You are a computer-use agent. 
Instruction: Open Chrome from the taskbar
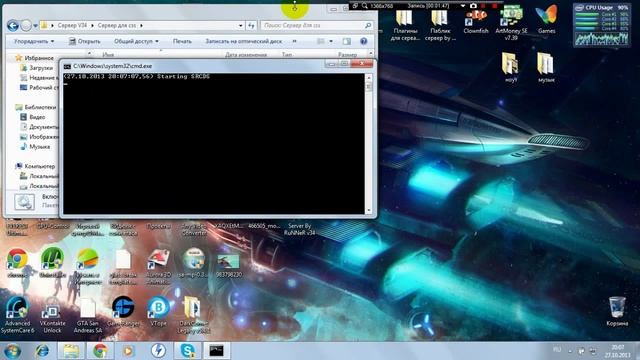tap(100, 351)
